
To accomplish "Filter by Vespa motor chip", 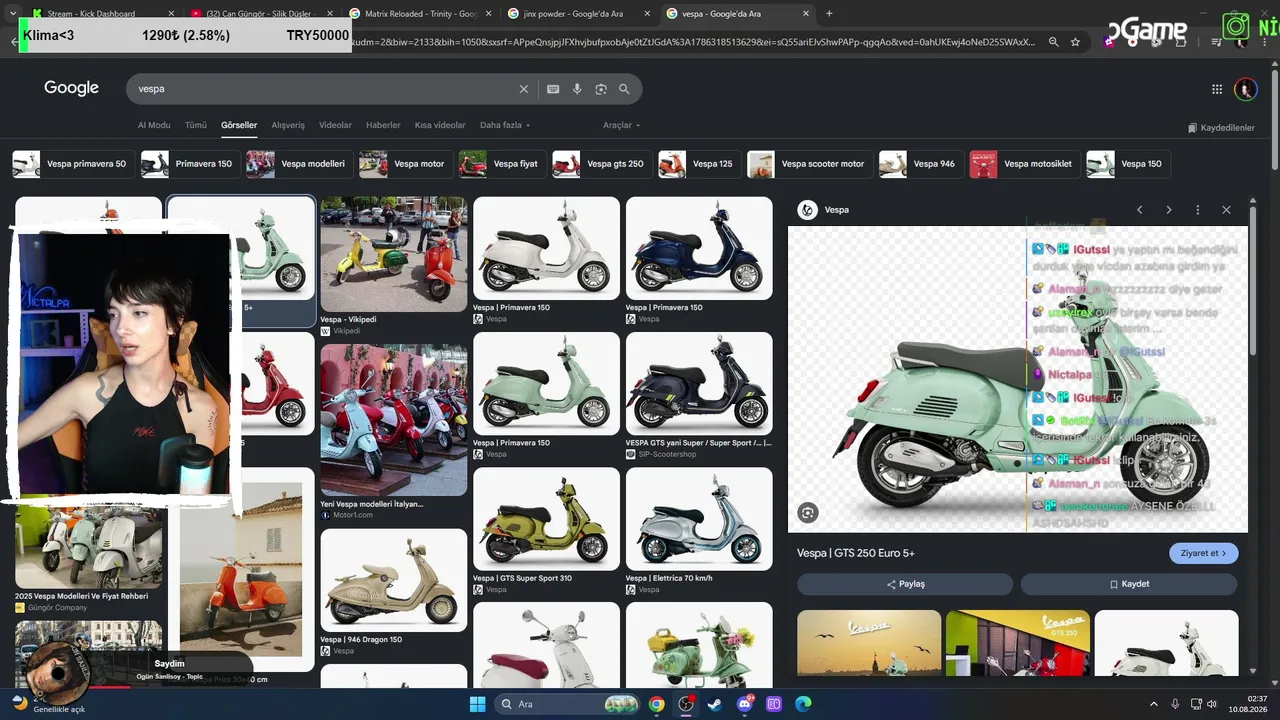I will click(x=404, y=164).
